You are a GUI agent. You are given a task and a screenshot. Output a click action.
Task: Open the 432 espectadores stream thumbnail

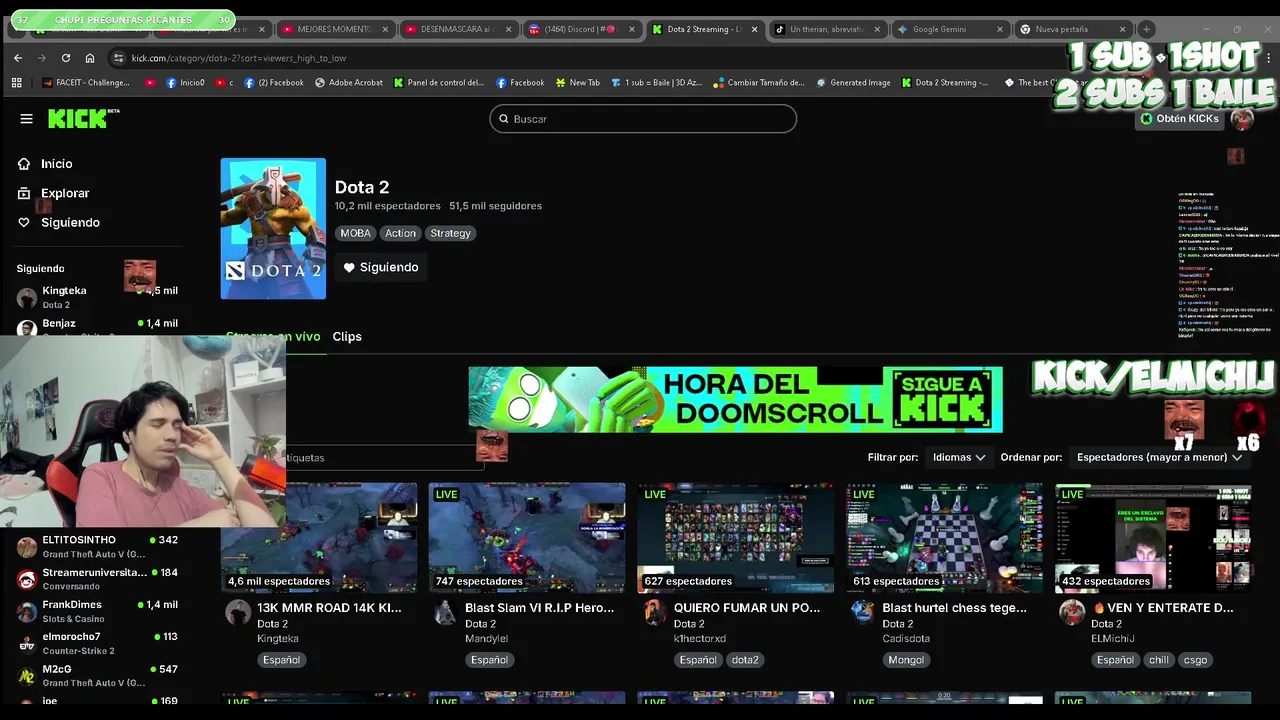(x=1153, y=538)
